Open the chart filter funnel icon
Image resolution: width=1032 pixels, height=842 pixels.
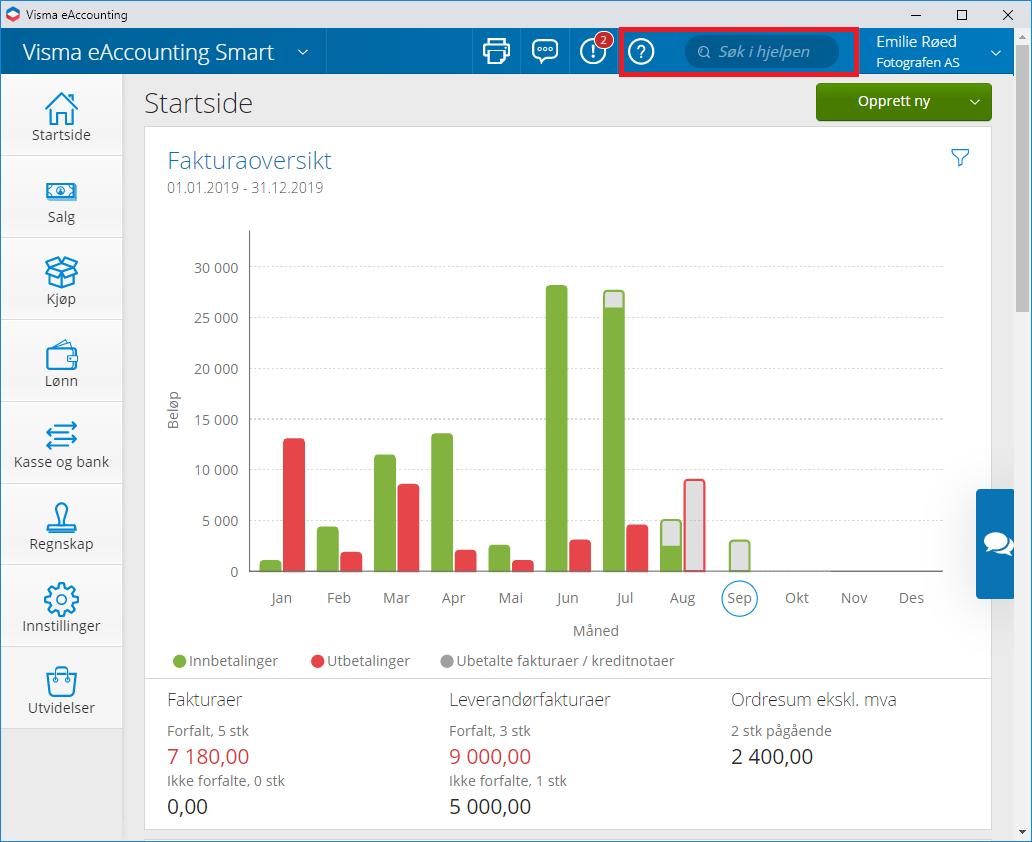(960, 157)
